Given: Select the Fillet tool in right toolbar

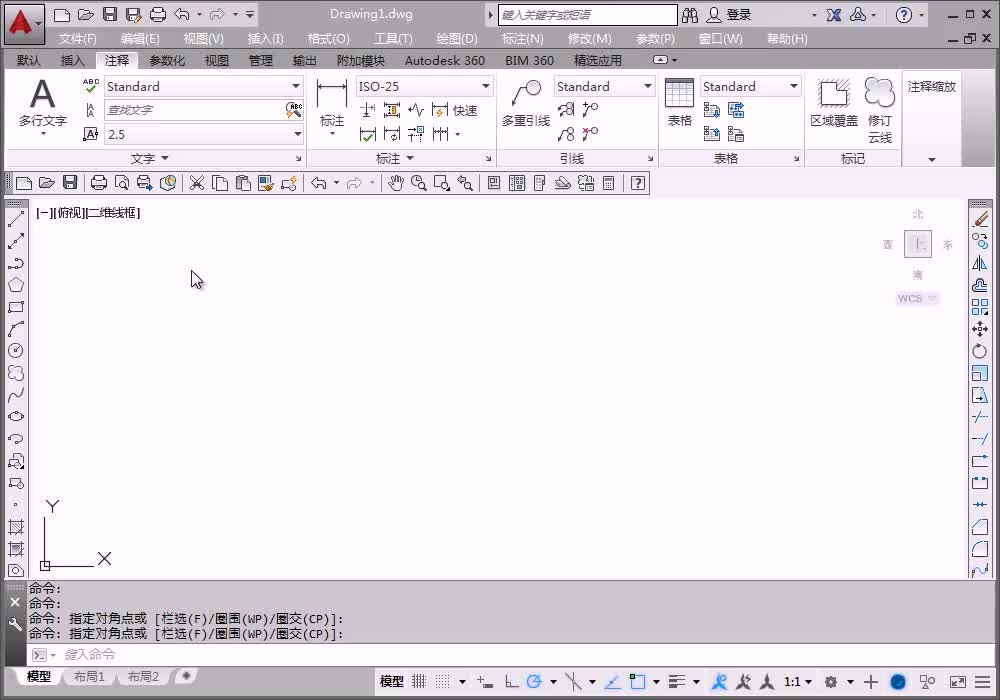Looking at the screenshot, I should [980, 548].
